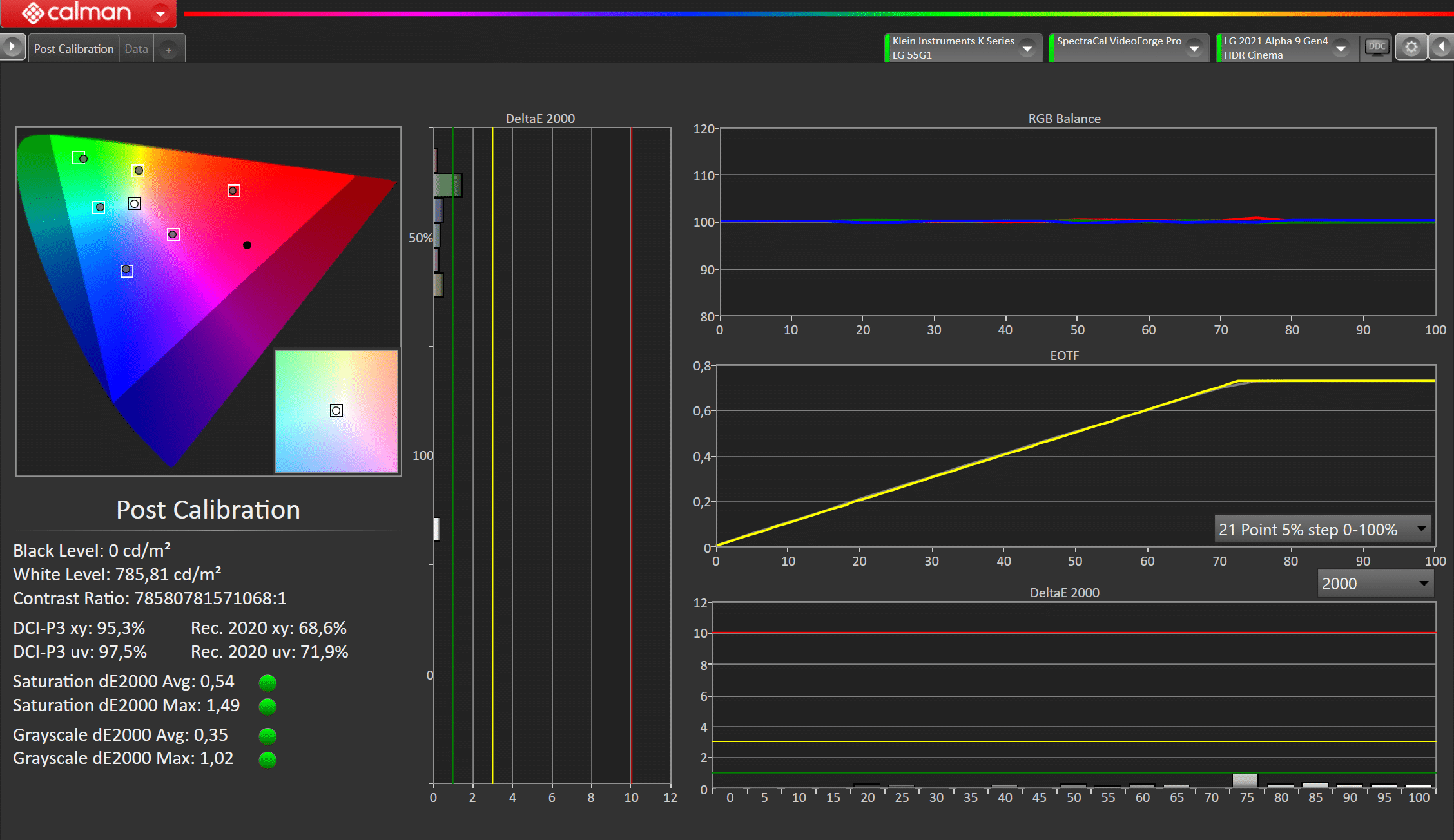Click the green target square in the CIE chart
This screenshot has height=840, width=1454.
click(79, 157)
